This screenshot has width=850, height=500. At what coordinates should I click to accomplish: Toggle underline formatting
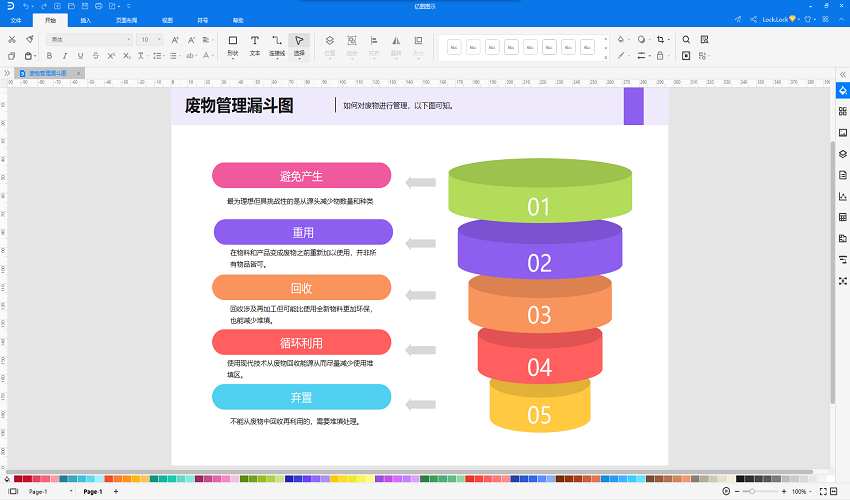pyautogui.click(x=80, y=56)
